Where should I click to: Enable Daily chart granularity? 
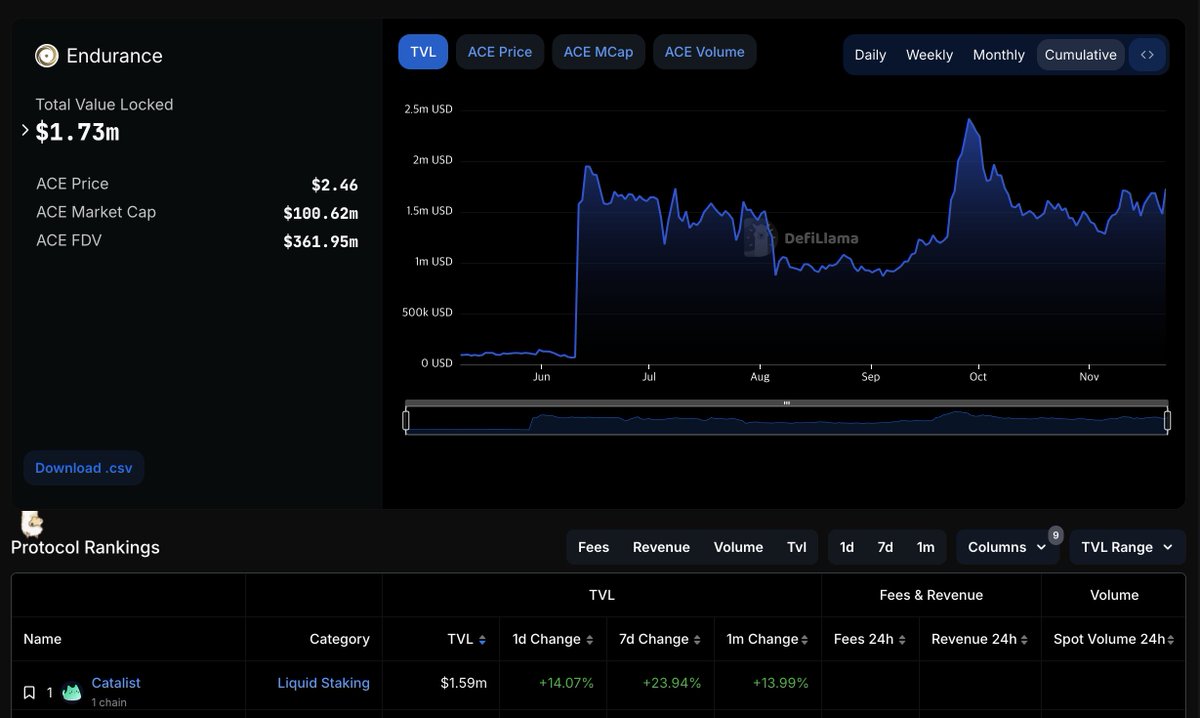click(869, 55)
